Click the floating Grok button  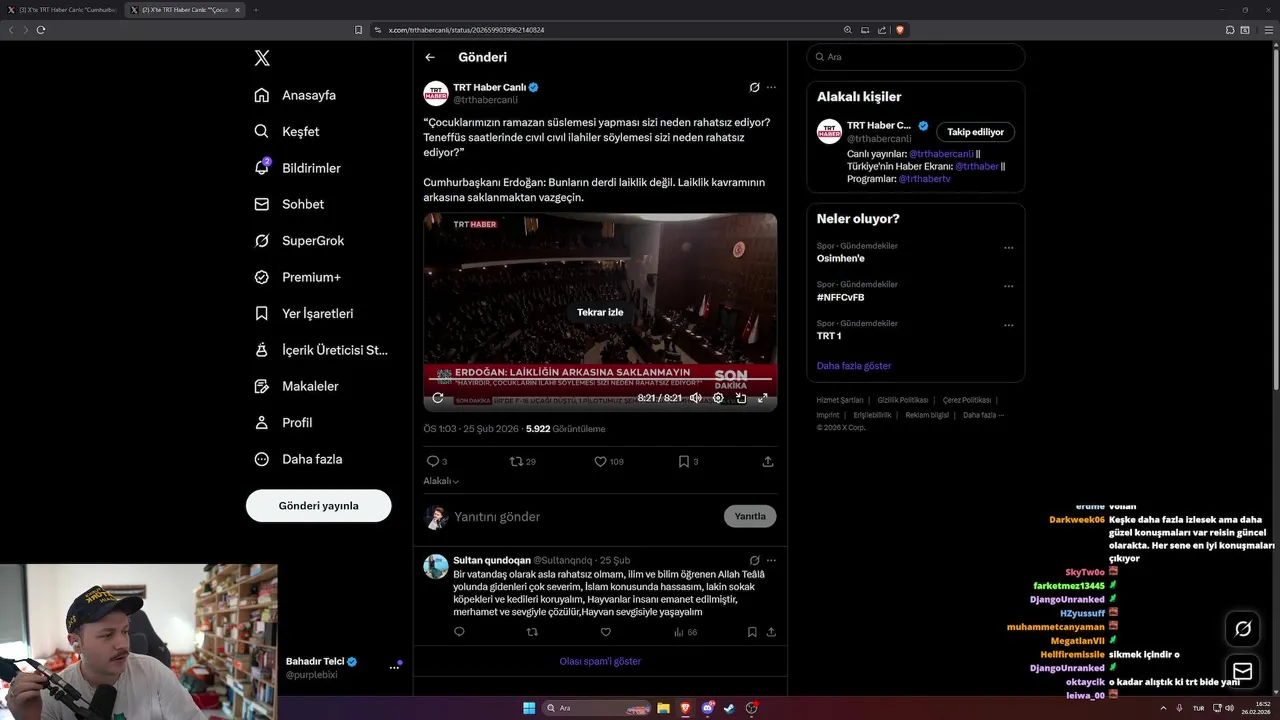tap(1243, 628)
